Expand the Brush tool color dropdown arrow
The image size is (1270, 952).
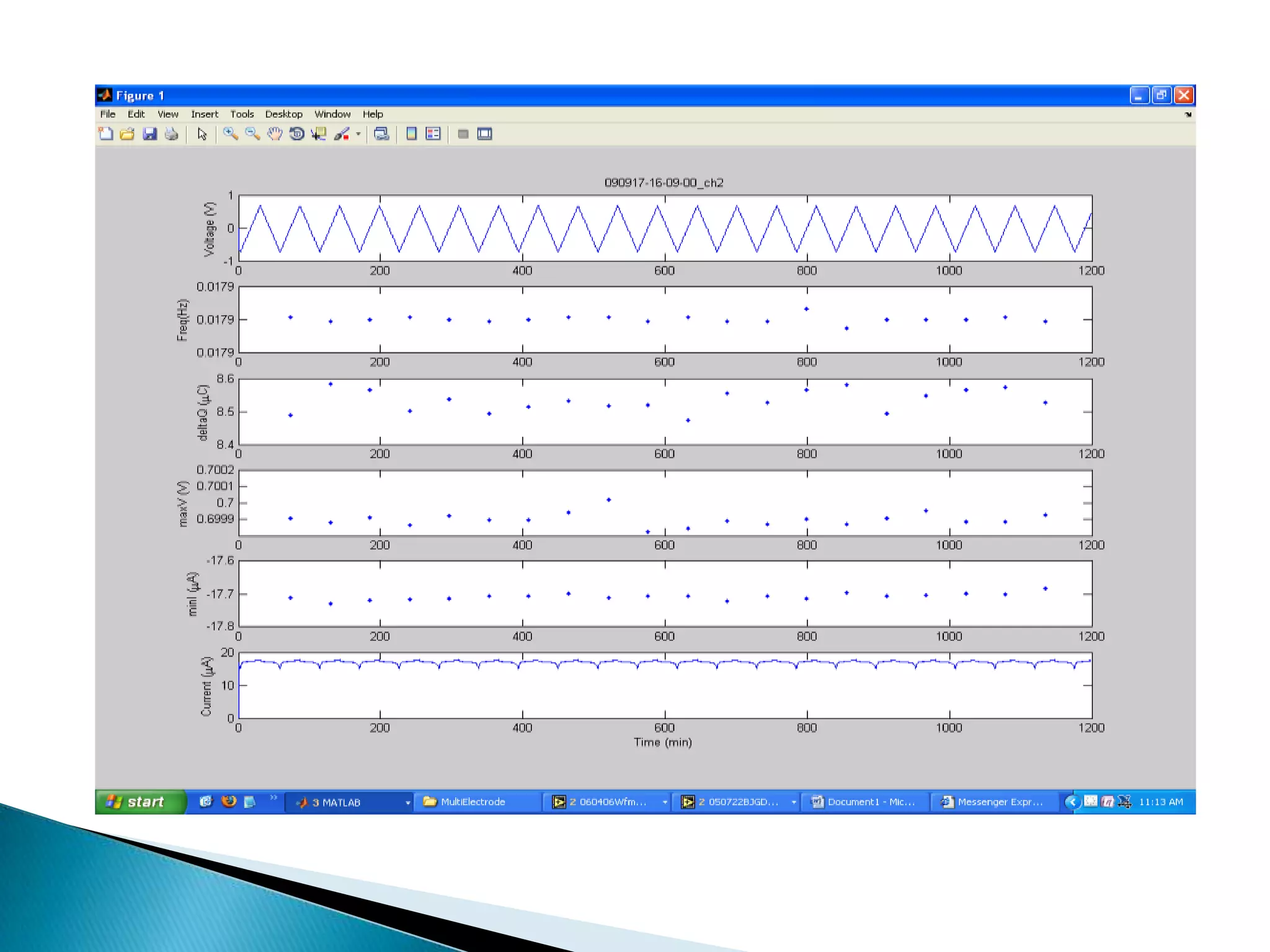click(x=358, y=134)
